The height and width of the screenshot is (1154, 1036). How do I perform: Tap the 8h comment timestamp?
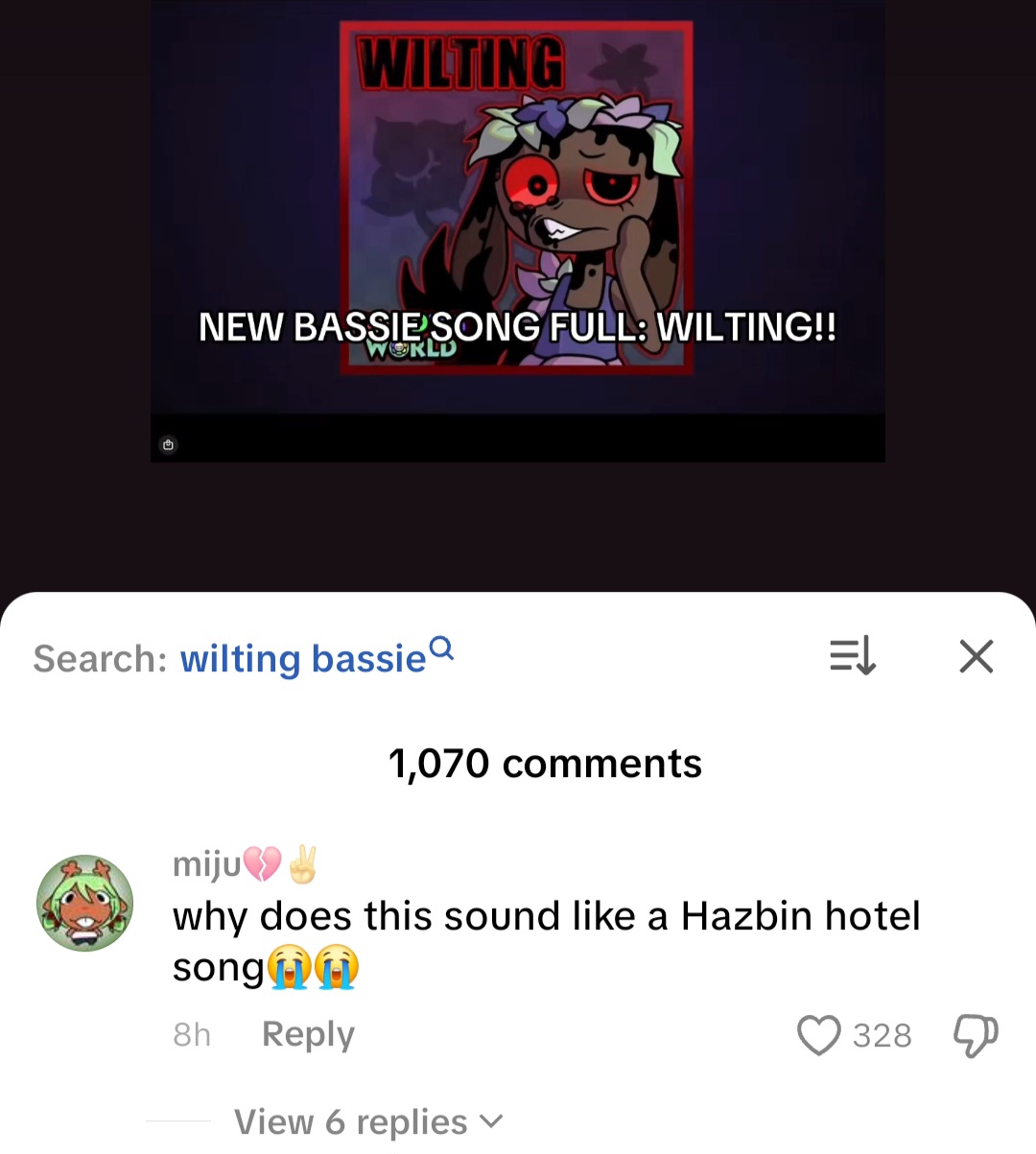click(x=192, y=1035)
